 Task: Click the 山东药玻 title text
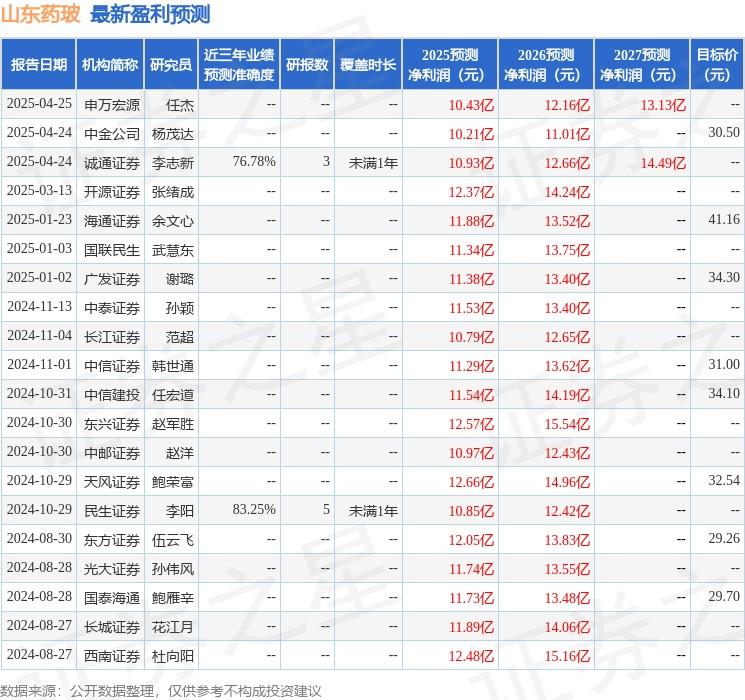coord(40,15)
